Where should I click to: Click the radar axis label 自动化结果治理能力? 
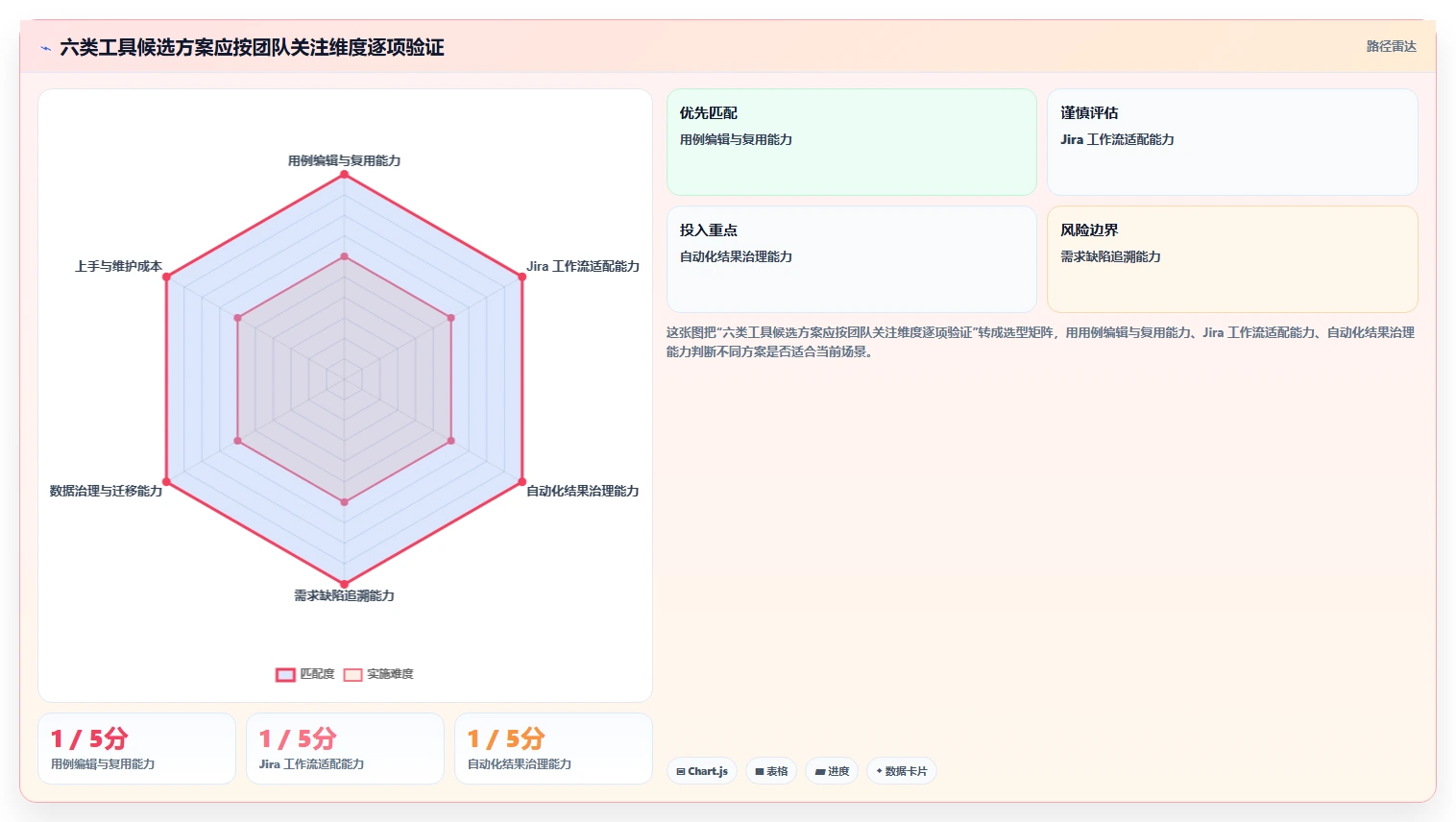pyautogui.click(x=583, y=491)
